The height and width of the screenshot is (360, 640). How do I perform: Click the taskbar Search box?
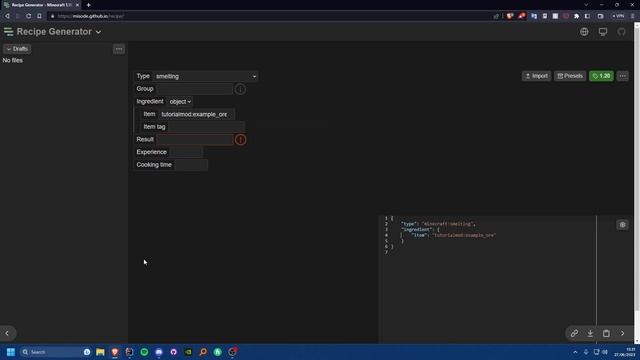pyautogui.click(x=56, y=352)
